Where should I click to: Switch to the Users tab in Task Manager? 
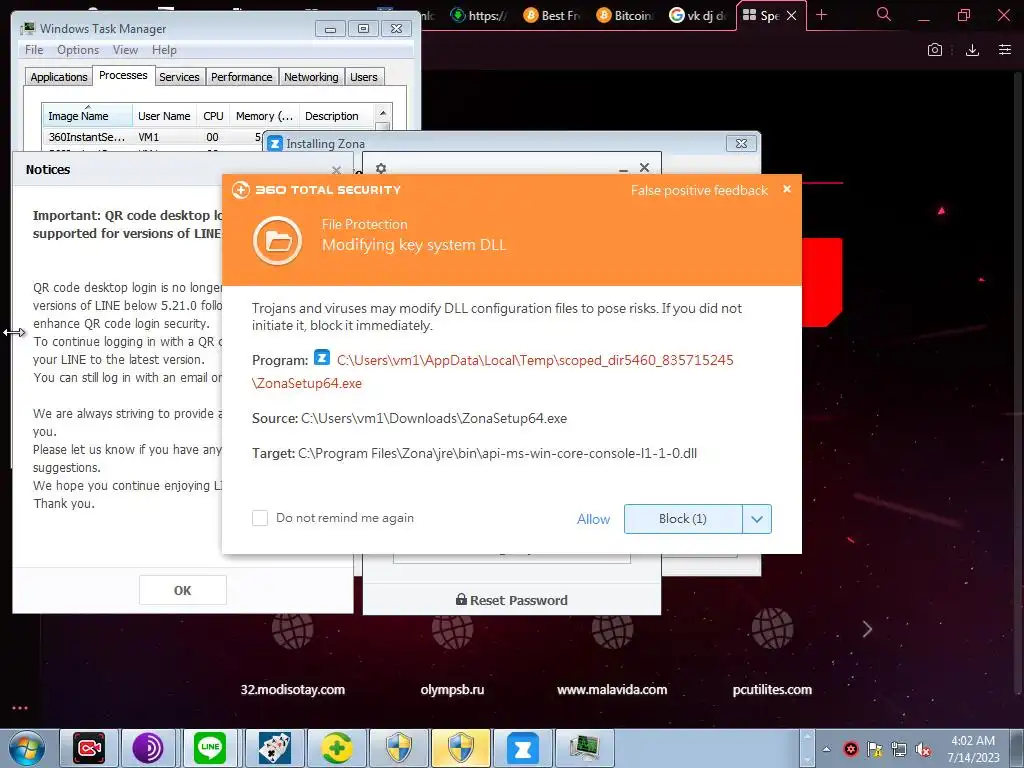coord(364,77)
